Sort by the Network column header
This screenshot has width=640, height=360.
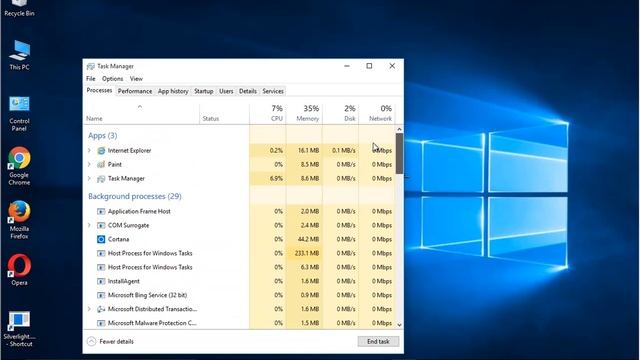point(377,113)
